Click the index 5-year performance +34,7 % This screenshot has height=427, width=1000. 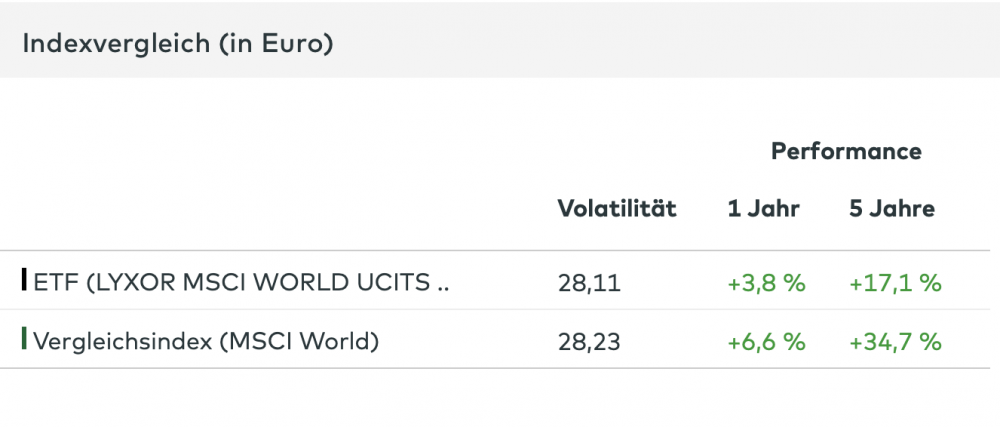(x=895, y=342)
